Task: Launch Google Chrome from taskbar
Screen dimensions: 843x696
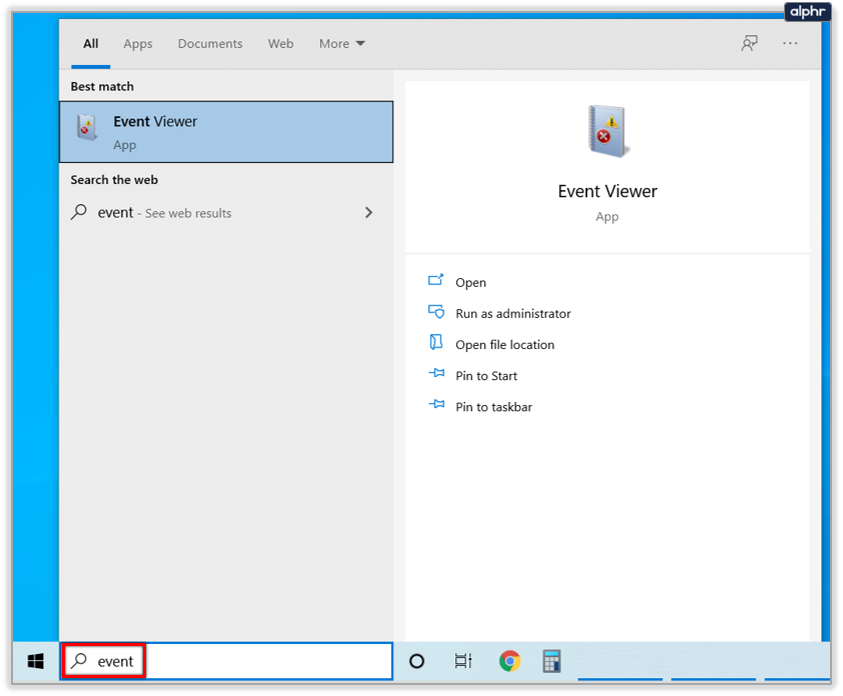Action: (x=510, y=661)
